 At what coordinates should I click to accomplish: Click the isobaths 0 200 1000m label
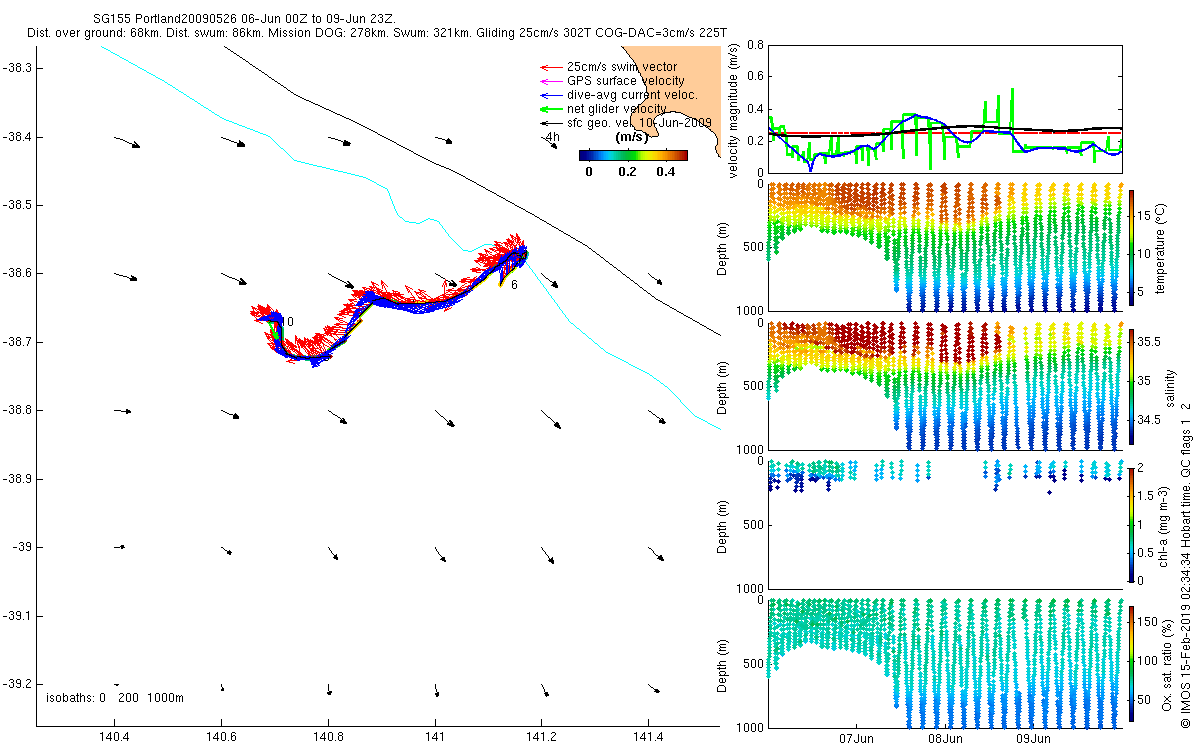[x=115, y=698]
